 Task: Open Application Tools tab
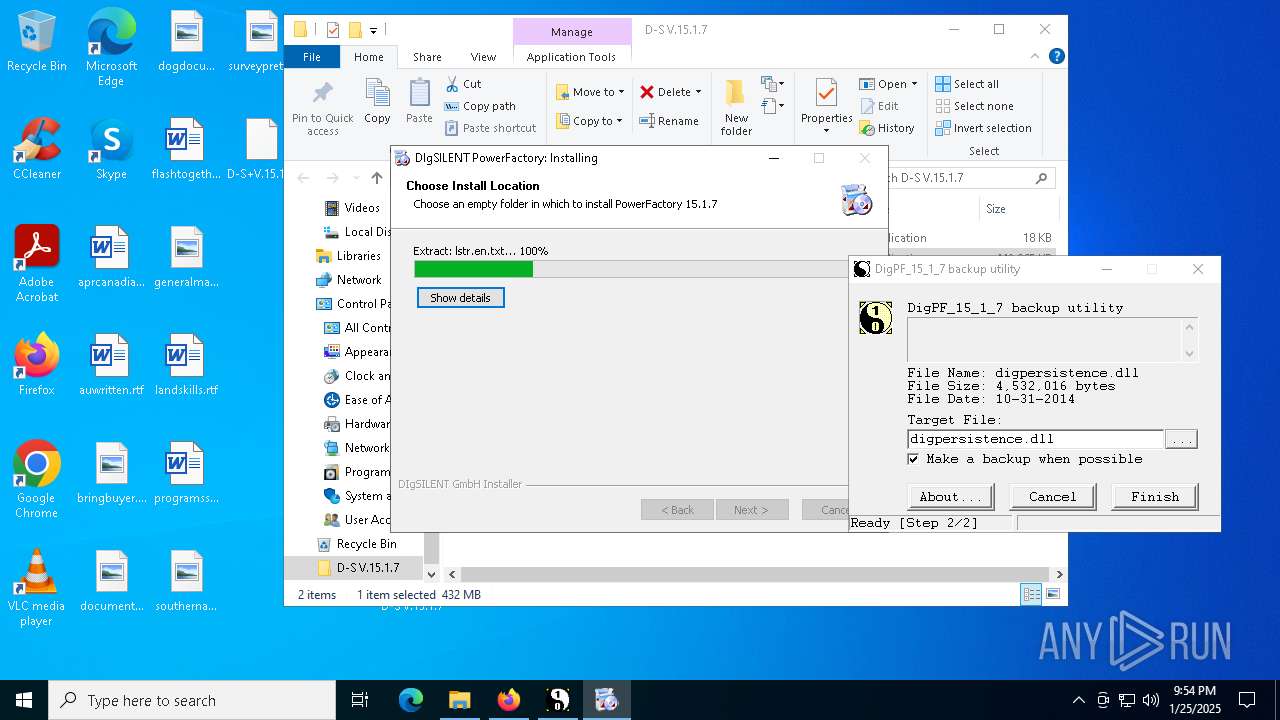point(571,57)
